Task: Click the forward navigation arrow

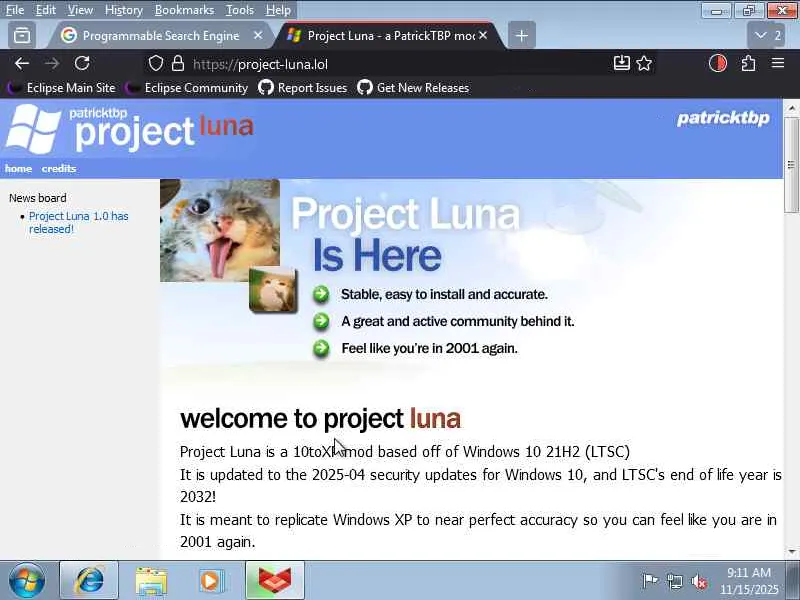Action: pyautogui.click(x=52, y=64)
